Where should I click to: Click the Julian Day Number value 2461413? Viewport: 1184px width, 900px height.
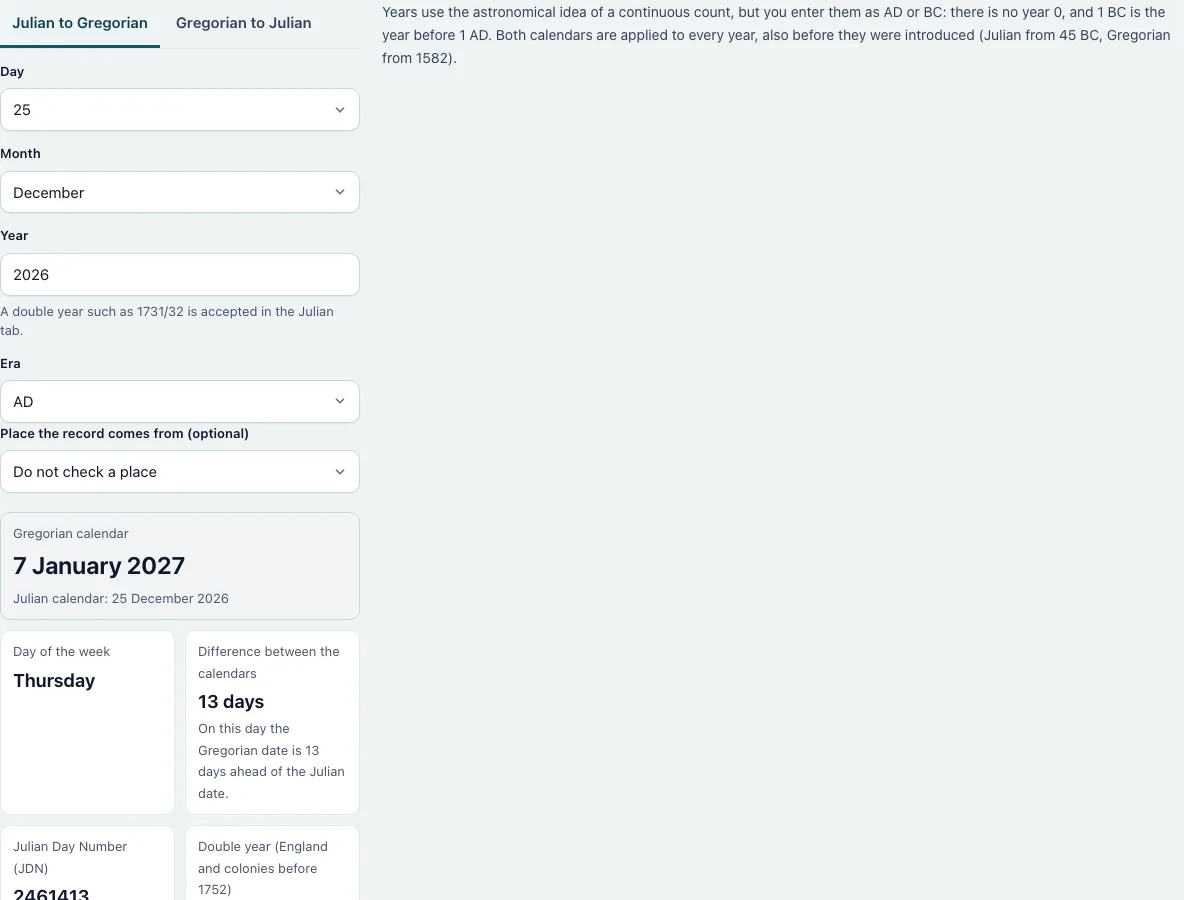(x=51, y=894)
